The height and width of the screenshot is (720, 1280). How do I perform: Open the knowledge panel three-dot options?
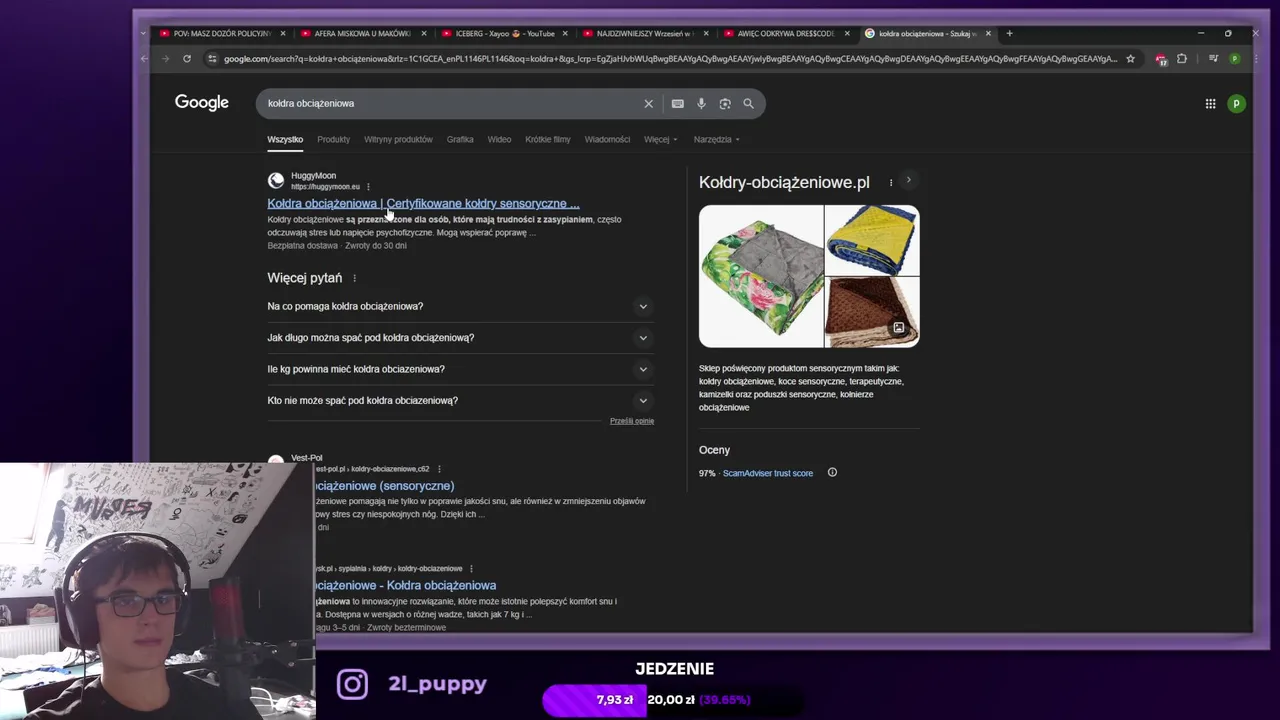[x=890, y=182]
